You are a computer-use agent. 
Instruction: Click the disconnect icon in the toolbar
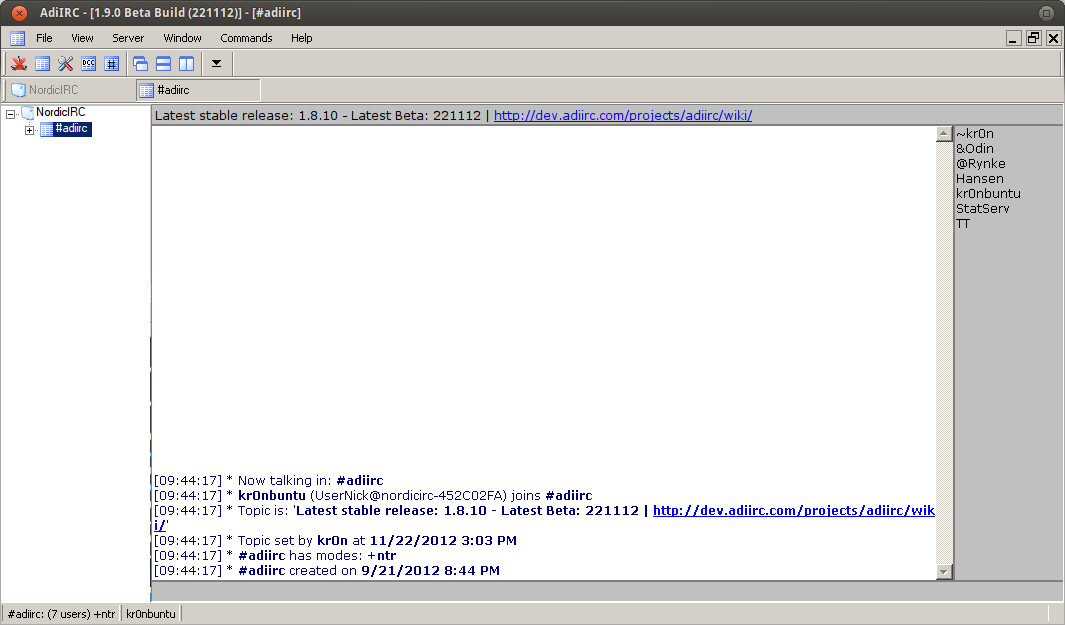pos(19,64)
